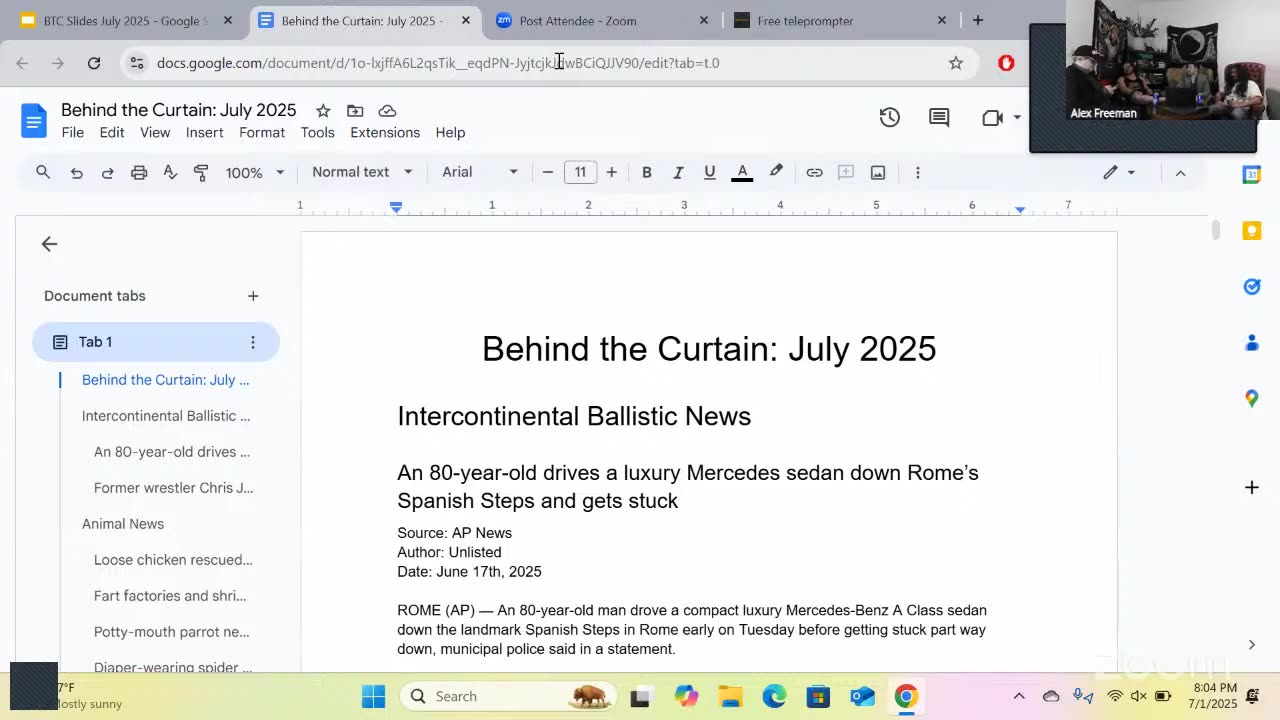Check the cloud save status icon

click(x=387, y=111)
